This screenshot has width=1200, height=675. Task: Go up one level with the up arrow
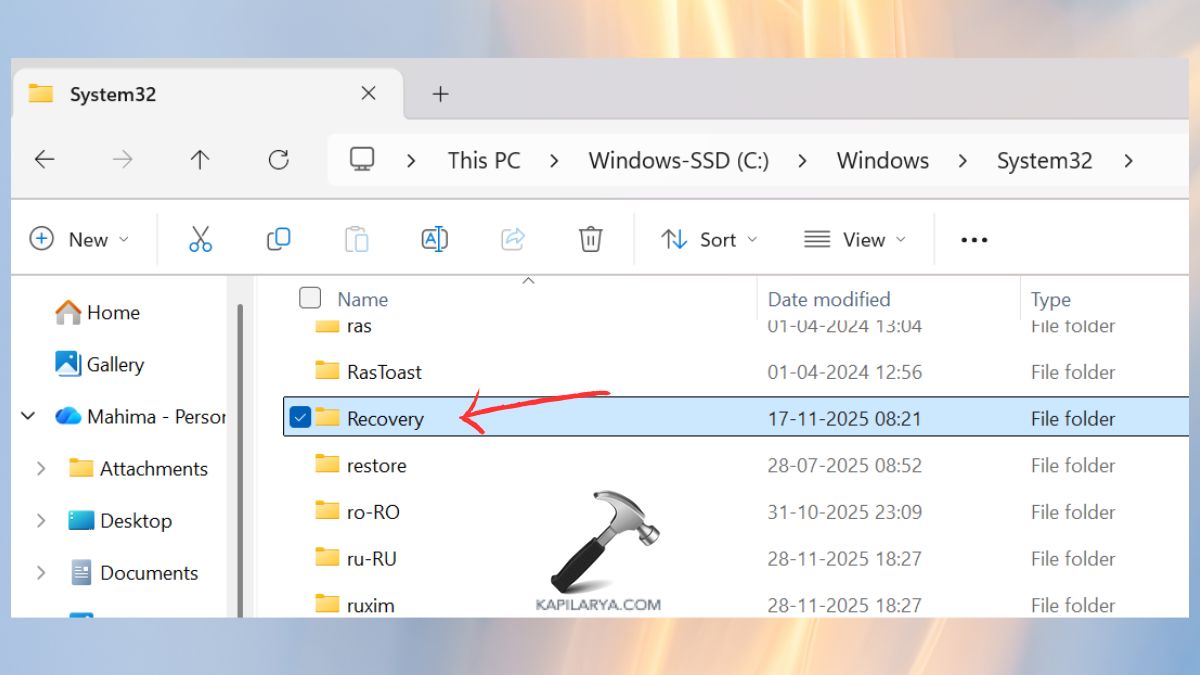[200, 160]
